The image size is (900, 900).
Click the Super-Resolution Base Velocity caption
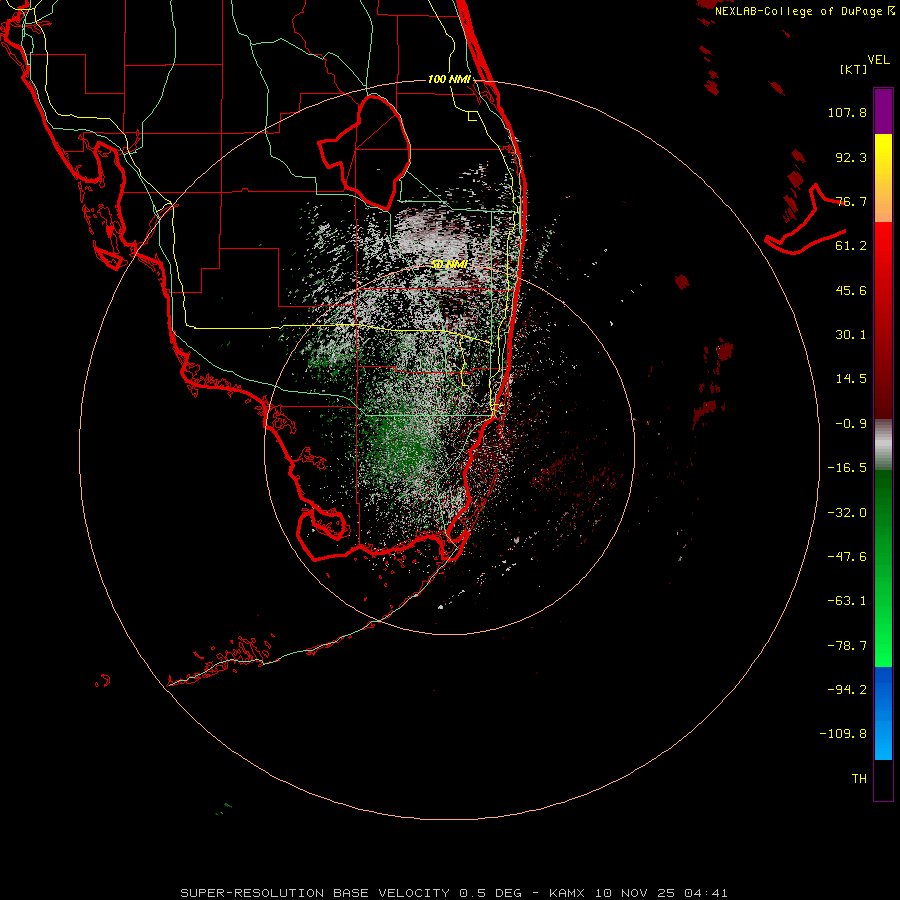click(454, 893)
